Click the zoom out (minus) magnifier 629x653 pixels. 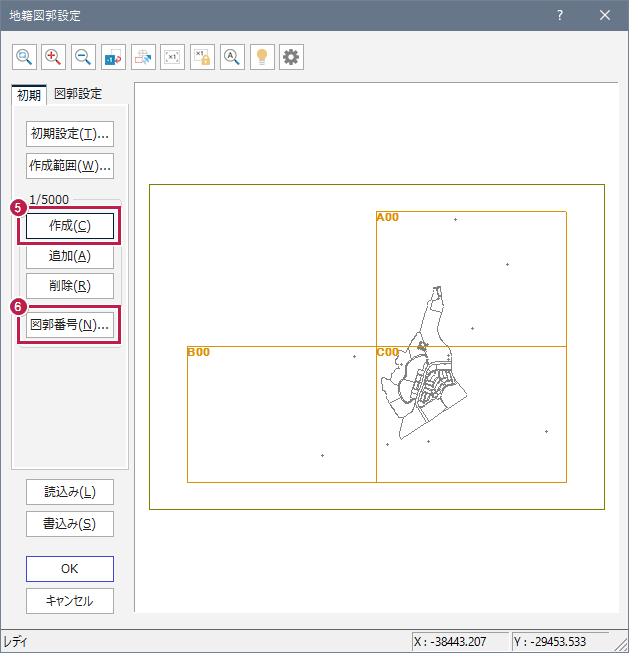(83, 57)
